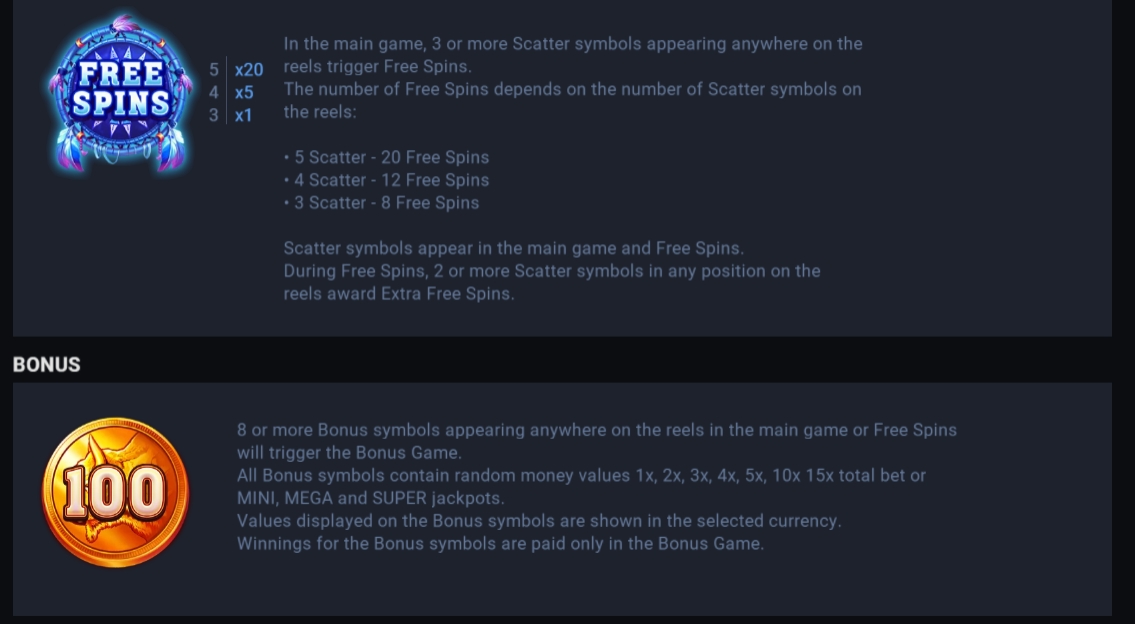Select the x1 payout for 3 scatters

click(x=243, y=115)
